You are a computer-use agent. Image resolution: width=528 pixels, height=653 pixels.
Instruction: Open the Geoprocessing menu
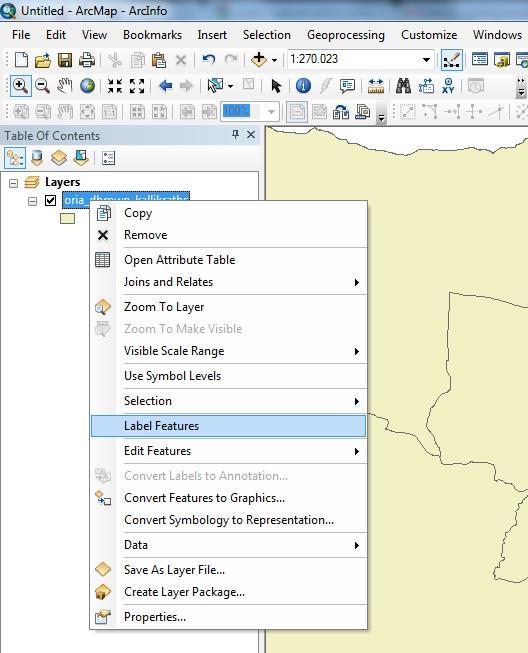(346, 35)
